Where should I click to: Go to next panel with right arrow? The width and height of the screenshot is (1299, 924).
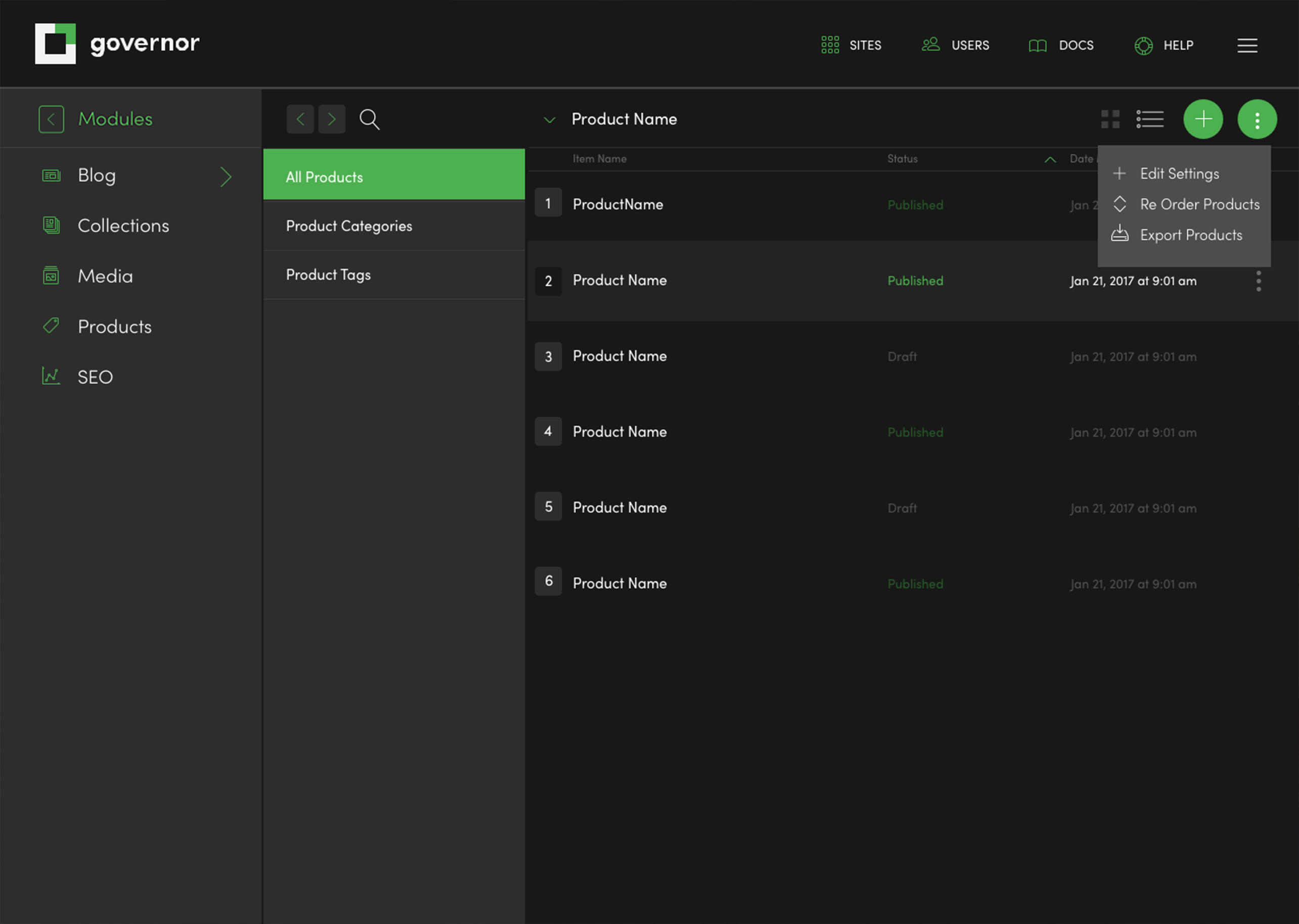click(332, 119)
